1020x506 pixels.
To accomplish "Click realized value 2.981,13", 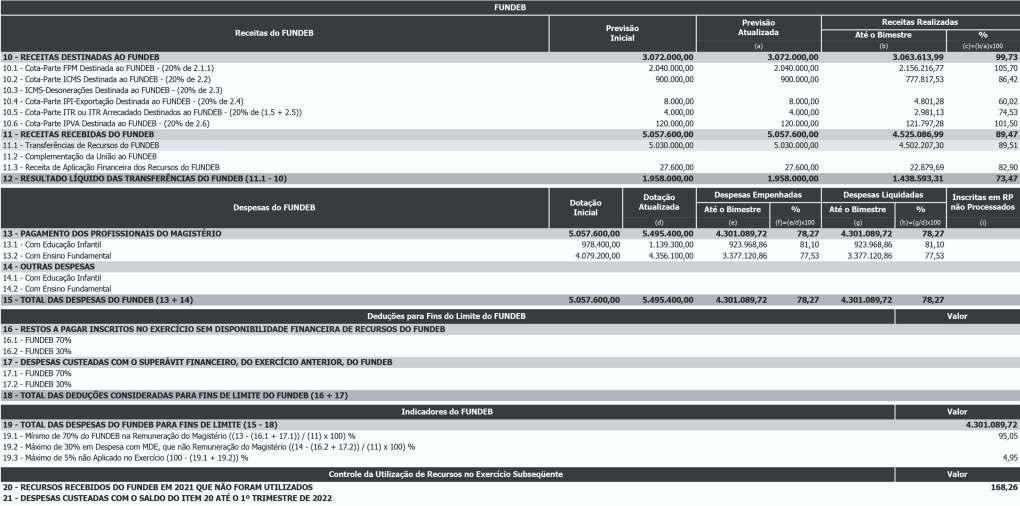I will point(926,112).
